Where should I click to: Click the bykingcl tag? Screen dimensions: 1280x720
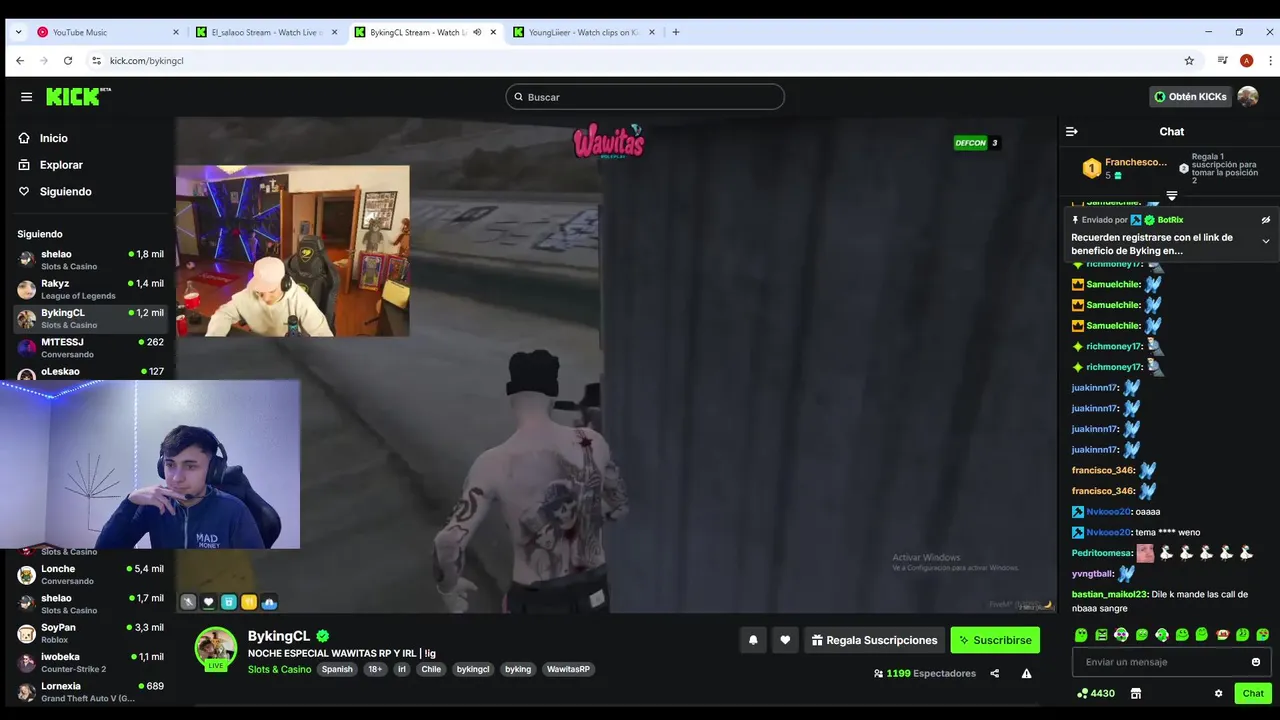click(x=473, y=669)
